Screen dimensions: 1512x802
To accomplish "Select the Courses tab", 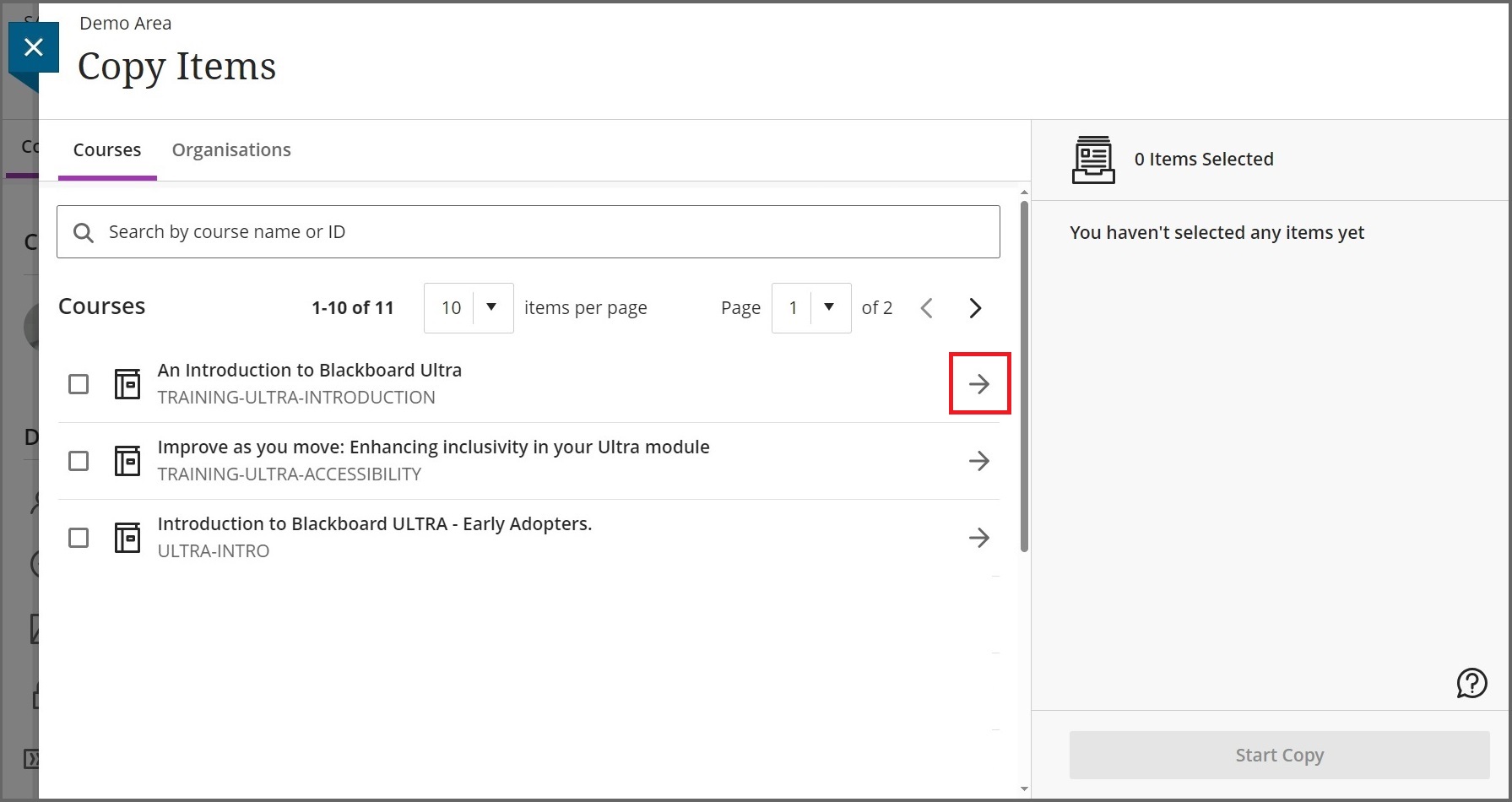I will [107, 150].
